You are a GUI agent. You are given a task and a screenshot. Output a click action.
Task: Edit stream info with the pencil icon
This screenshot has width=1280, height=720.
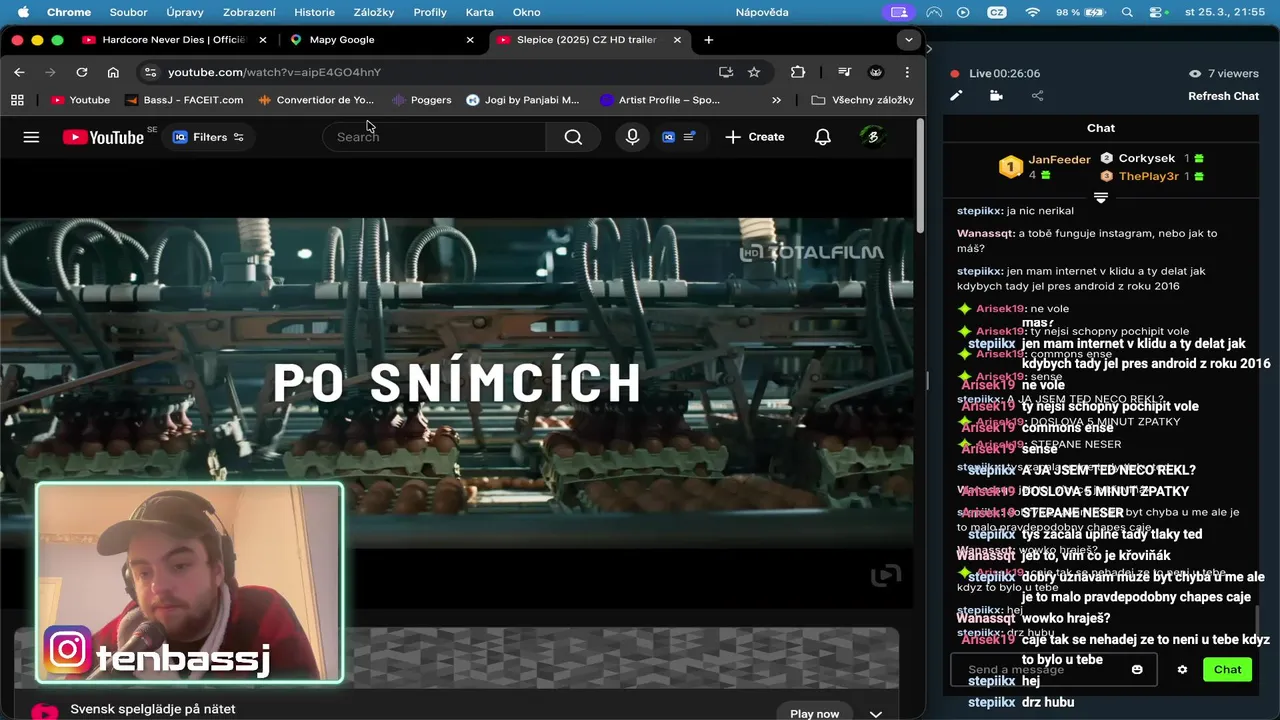coord(956,96)
